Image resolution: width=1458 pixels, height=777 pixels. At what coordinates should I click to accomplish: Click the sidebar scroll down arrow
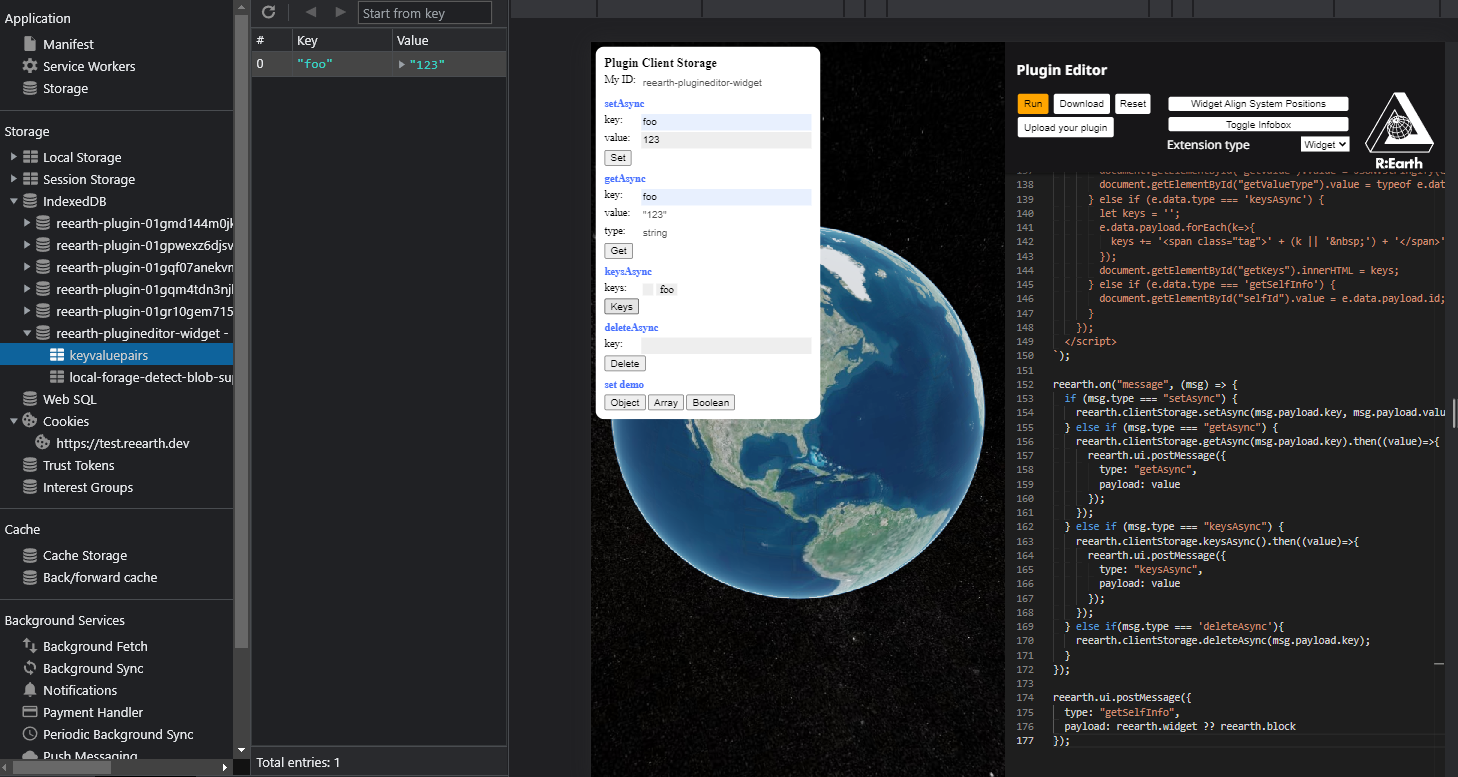point(241,750)
